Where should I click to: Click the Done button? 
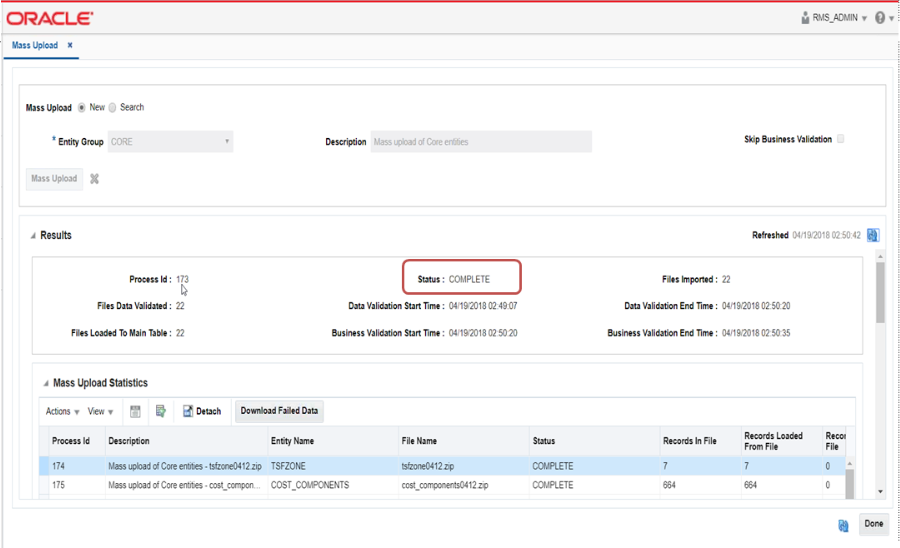tap(874, 523)
